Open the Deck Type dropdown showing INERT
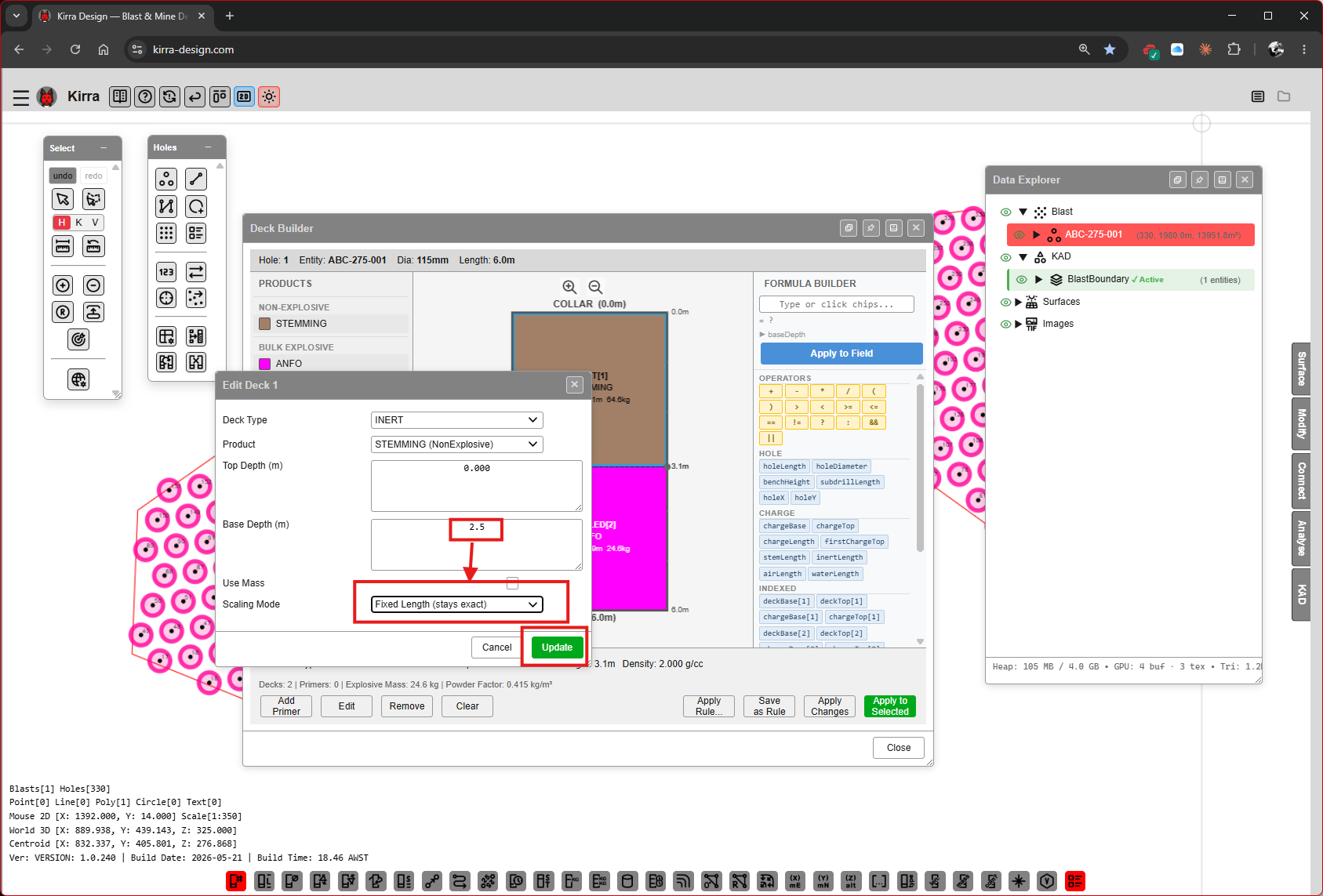 (456, 420)
